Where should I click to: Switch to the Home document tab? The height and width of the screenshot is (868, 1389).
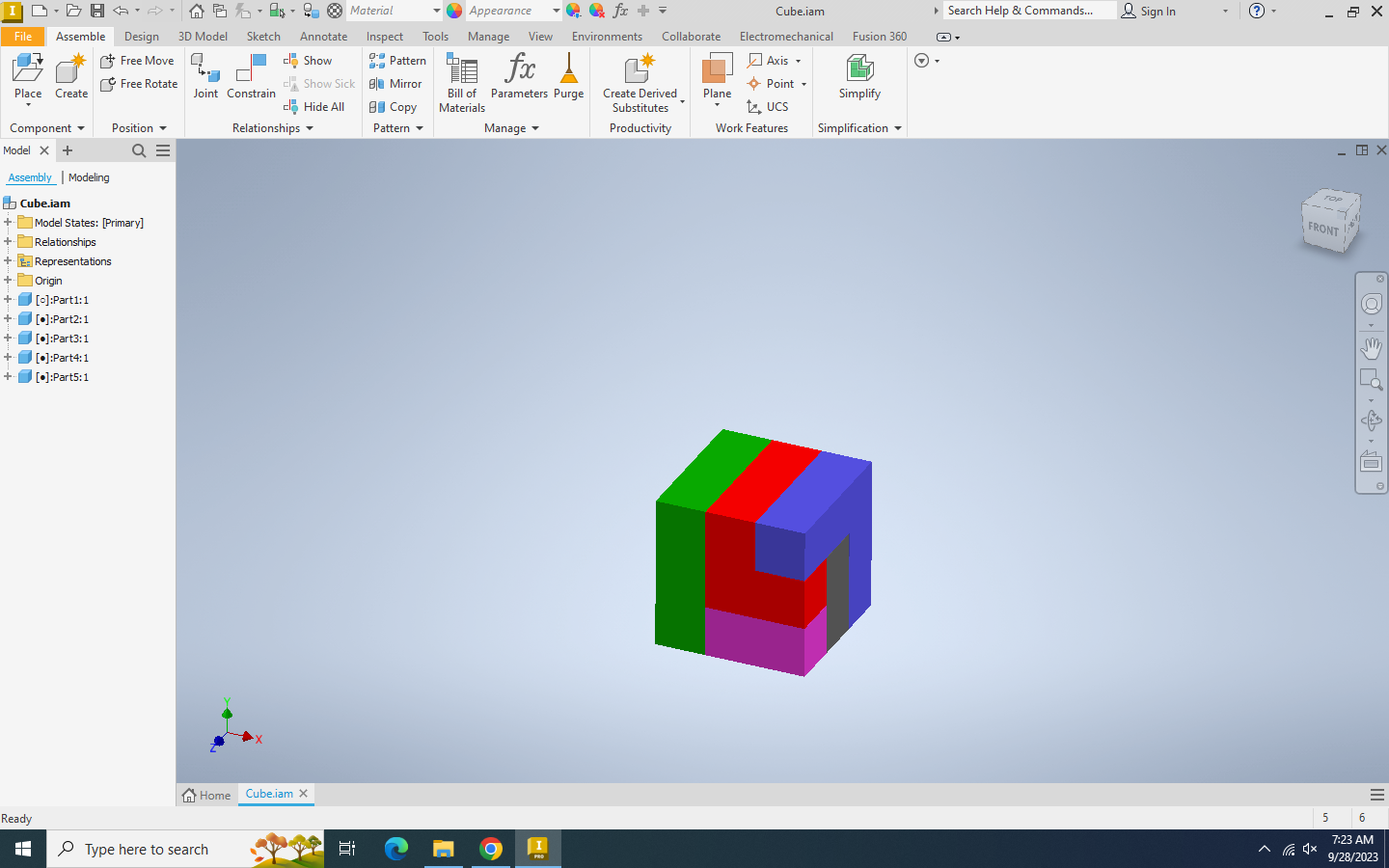(x=206, y=795)
